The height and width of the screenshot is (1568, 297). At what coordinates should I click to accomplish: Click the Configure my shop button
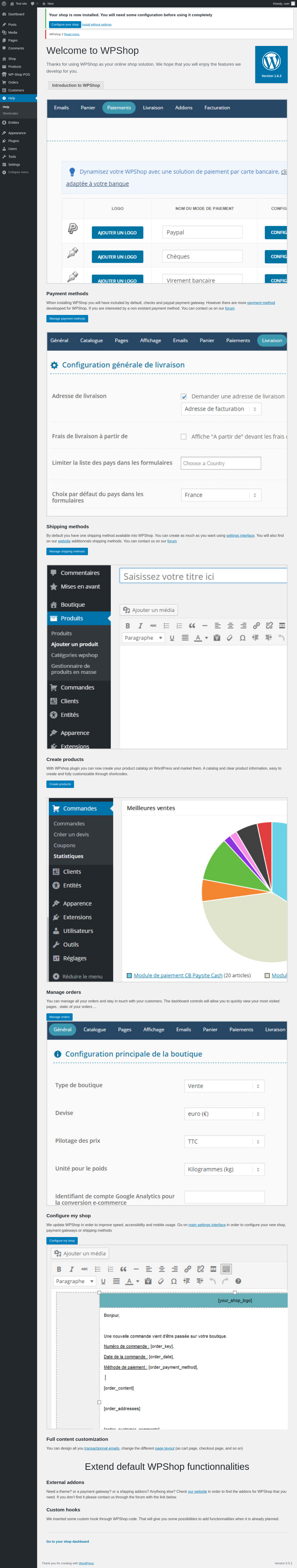coord(62,1241)
